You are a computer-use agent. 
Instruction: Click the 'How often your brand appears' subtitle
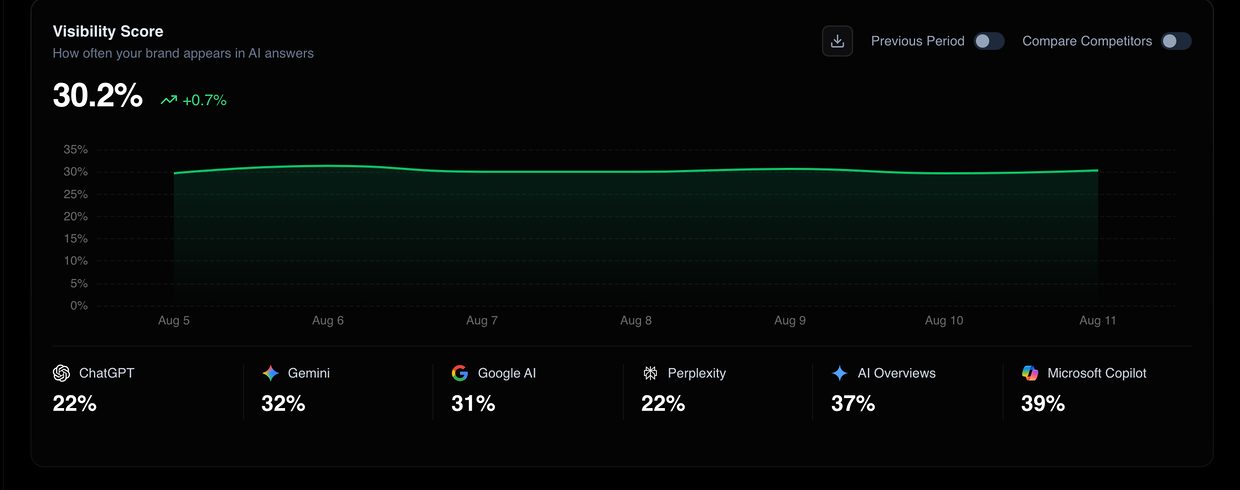[183, 53]
